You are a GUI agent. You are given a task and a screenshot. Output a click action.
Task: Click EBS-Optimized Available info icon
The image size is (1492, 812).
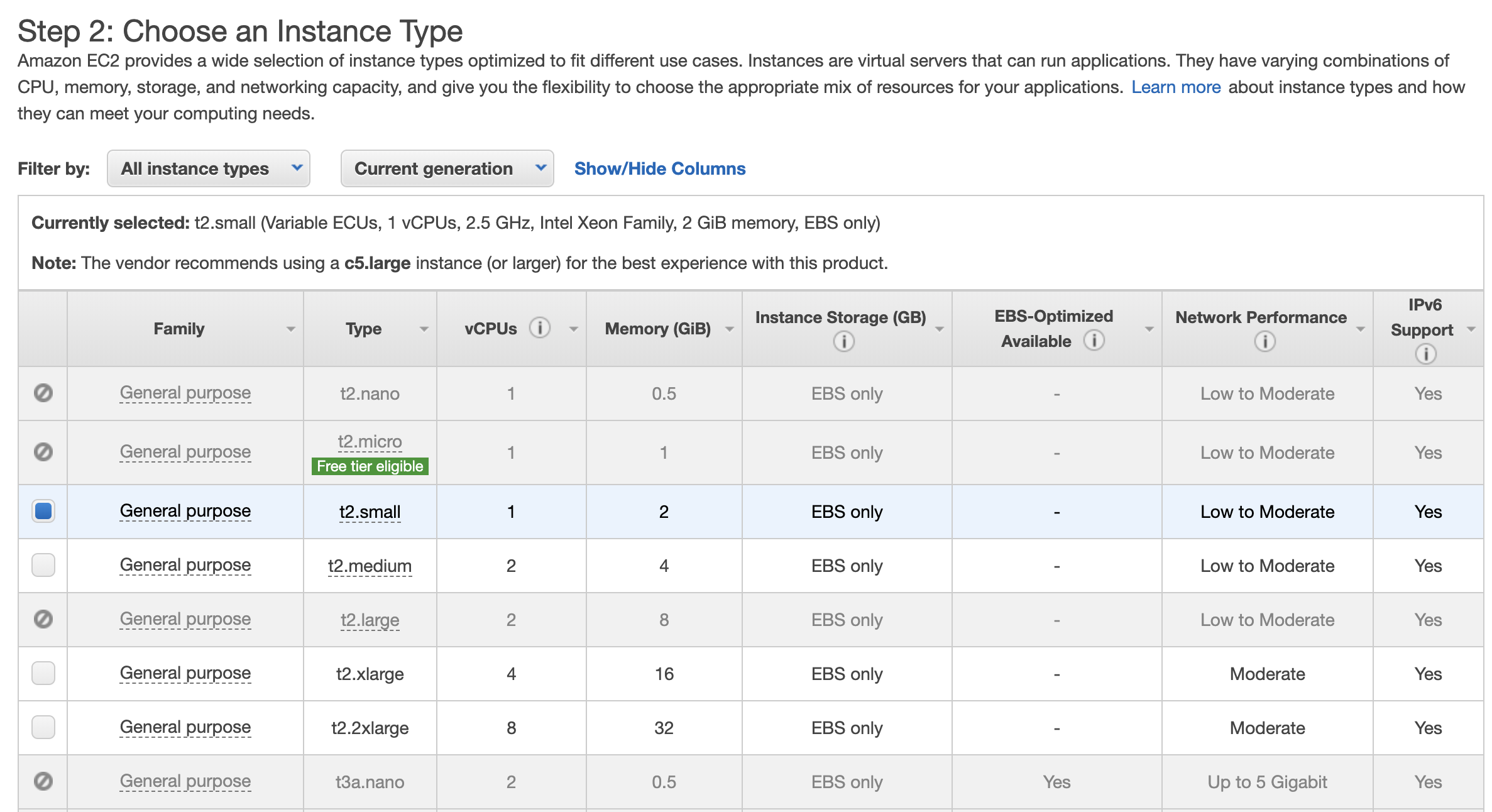1094,340
